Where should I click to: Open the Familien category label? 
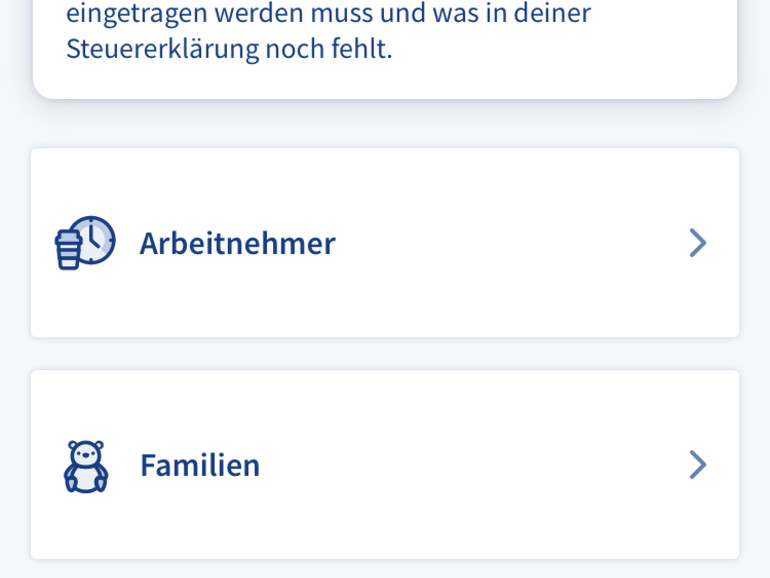[200, 465]
